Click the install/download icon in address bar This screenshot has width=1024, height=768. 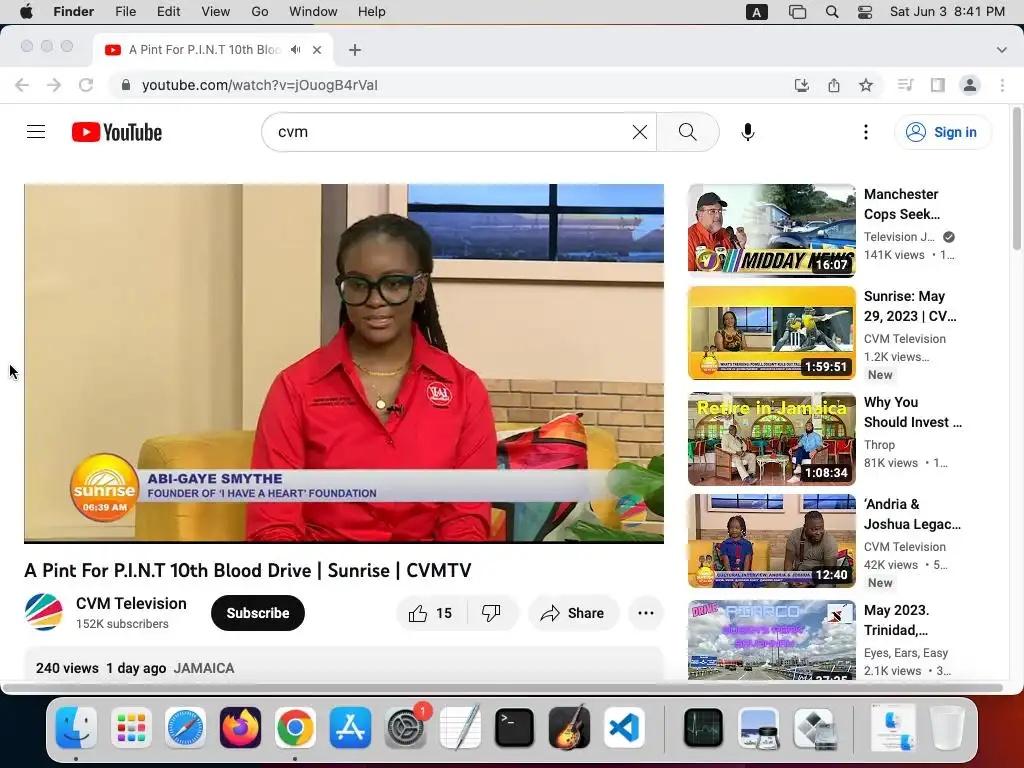coord(802,85)
